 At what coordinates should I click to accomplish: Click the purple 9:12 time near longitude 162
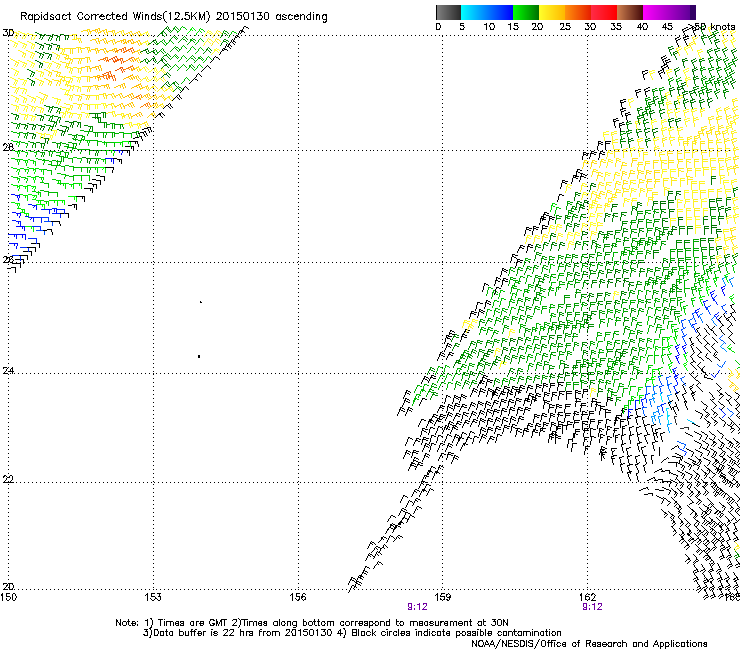pyautogui.click(x=592, y=607)
